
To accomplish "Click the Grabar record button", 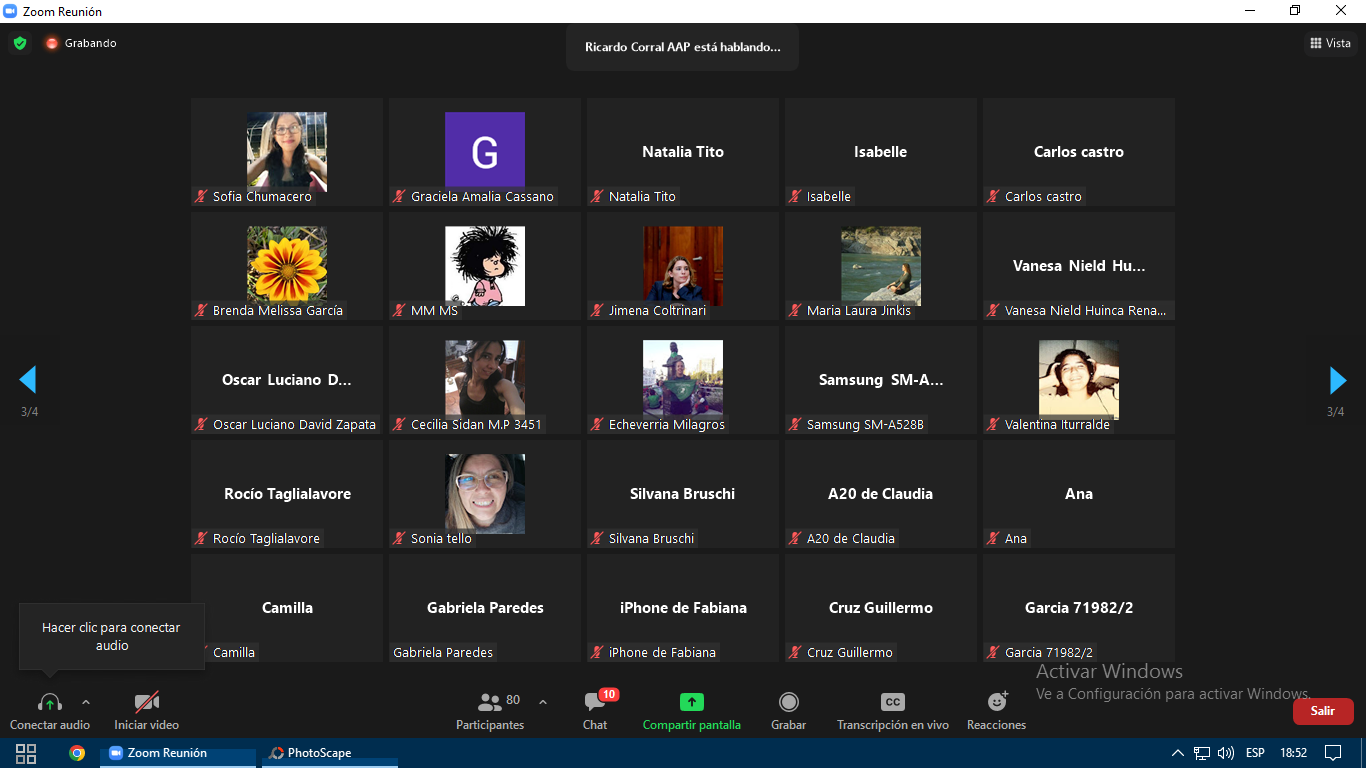I will click(x=788, y=710).
